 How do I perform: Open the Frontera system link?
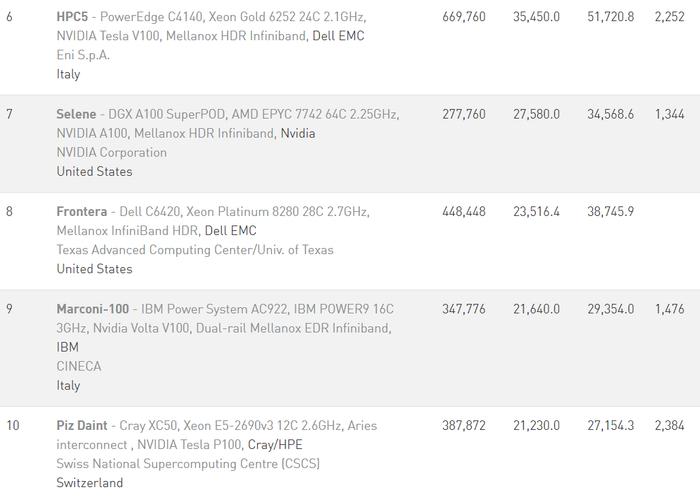coord(82,211)
